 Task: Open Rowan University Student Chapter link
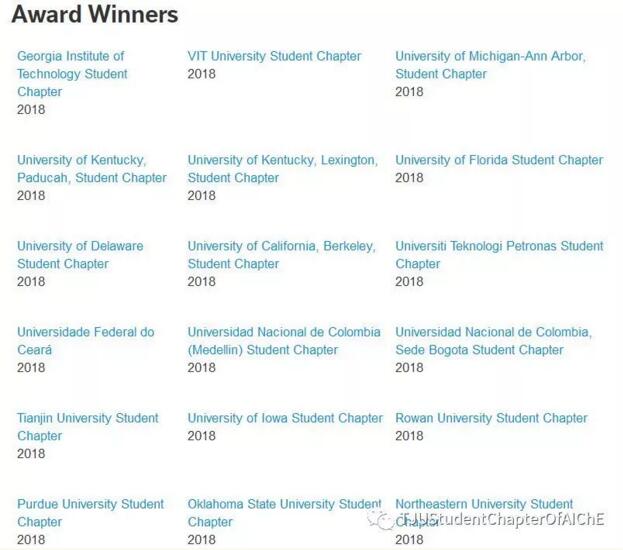491,418
